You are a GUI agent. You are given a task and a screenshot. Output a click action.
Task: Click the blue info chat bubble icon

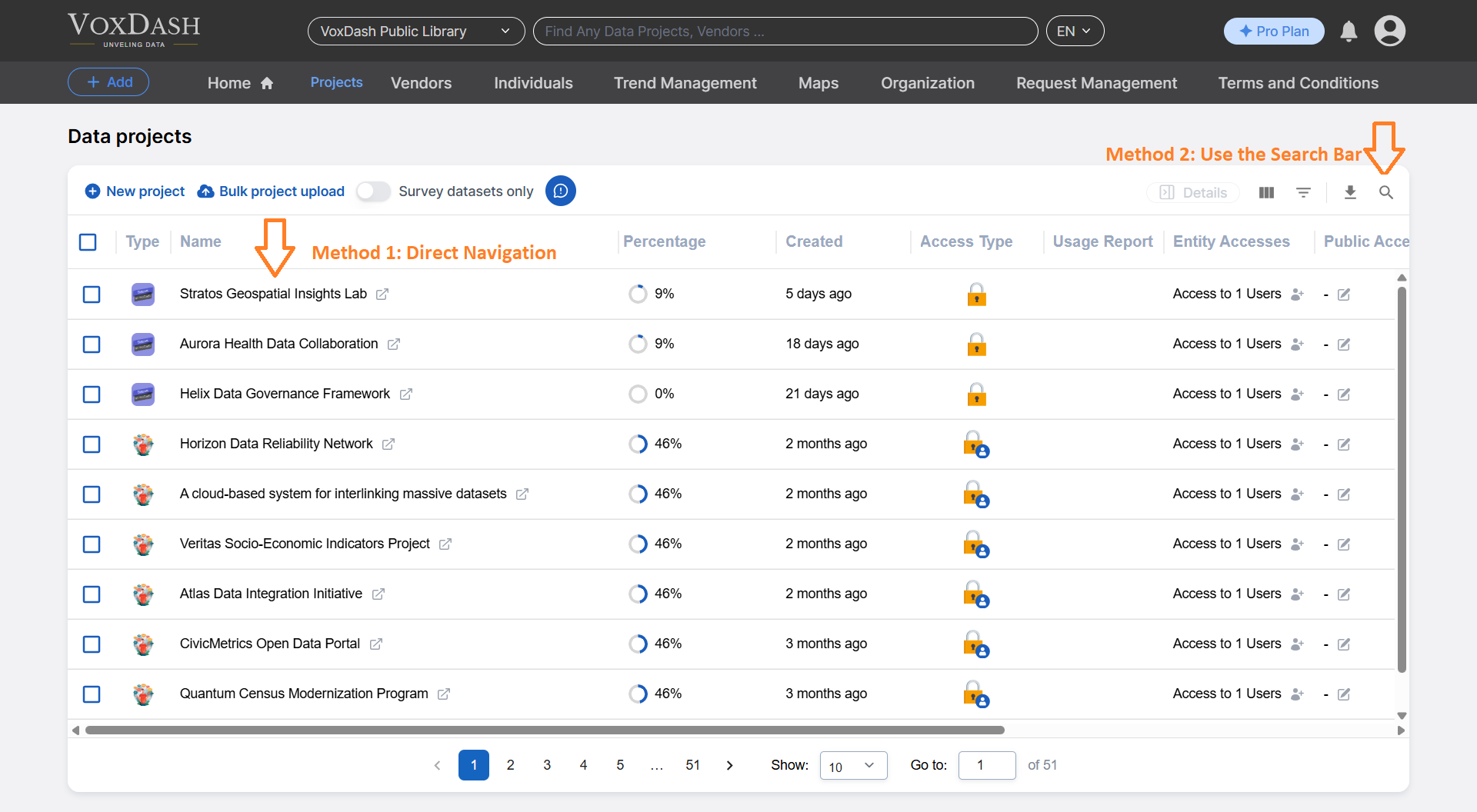click(x=561, y=191)
